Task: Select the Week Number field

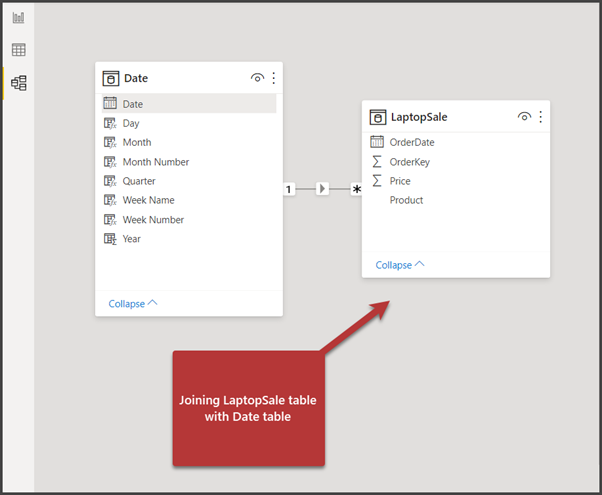Action: [189, 220]
